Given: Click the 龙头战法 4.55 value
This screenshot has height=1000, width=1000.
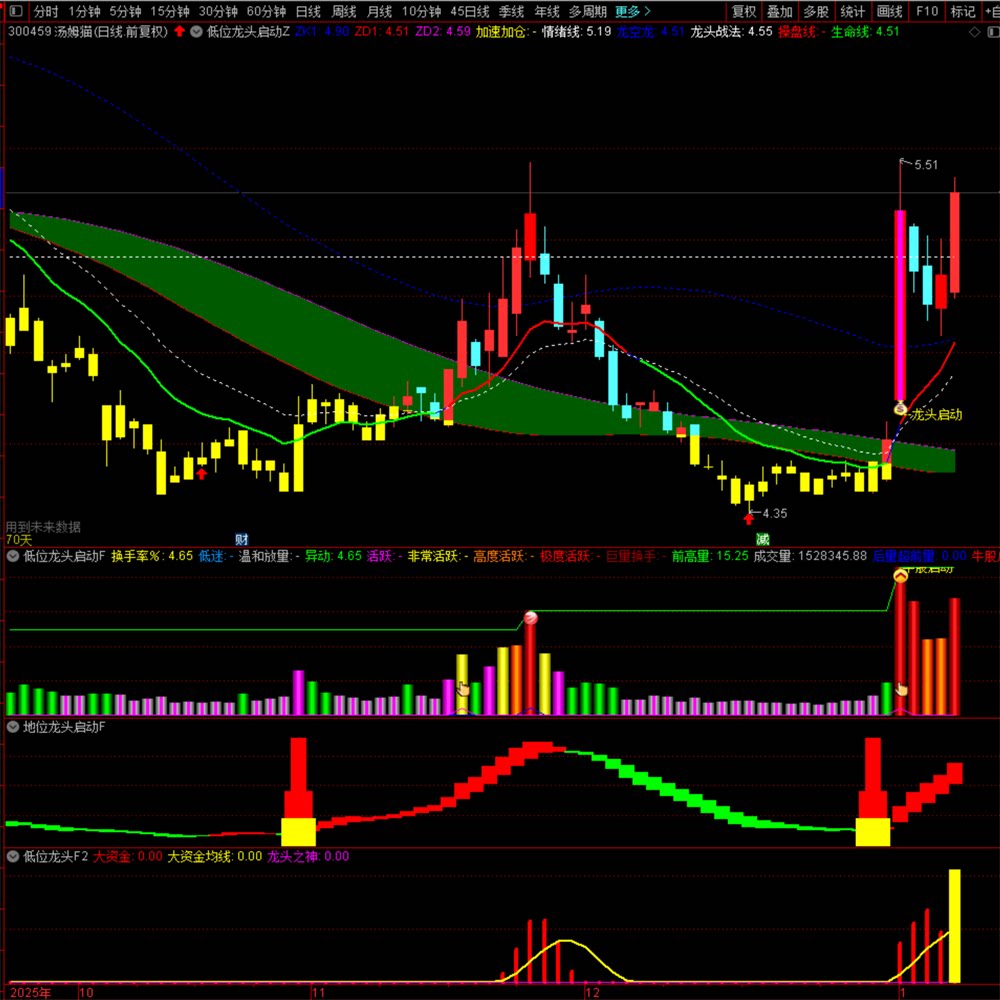Looking at the screenshot, I should (x=732, y=31).
